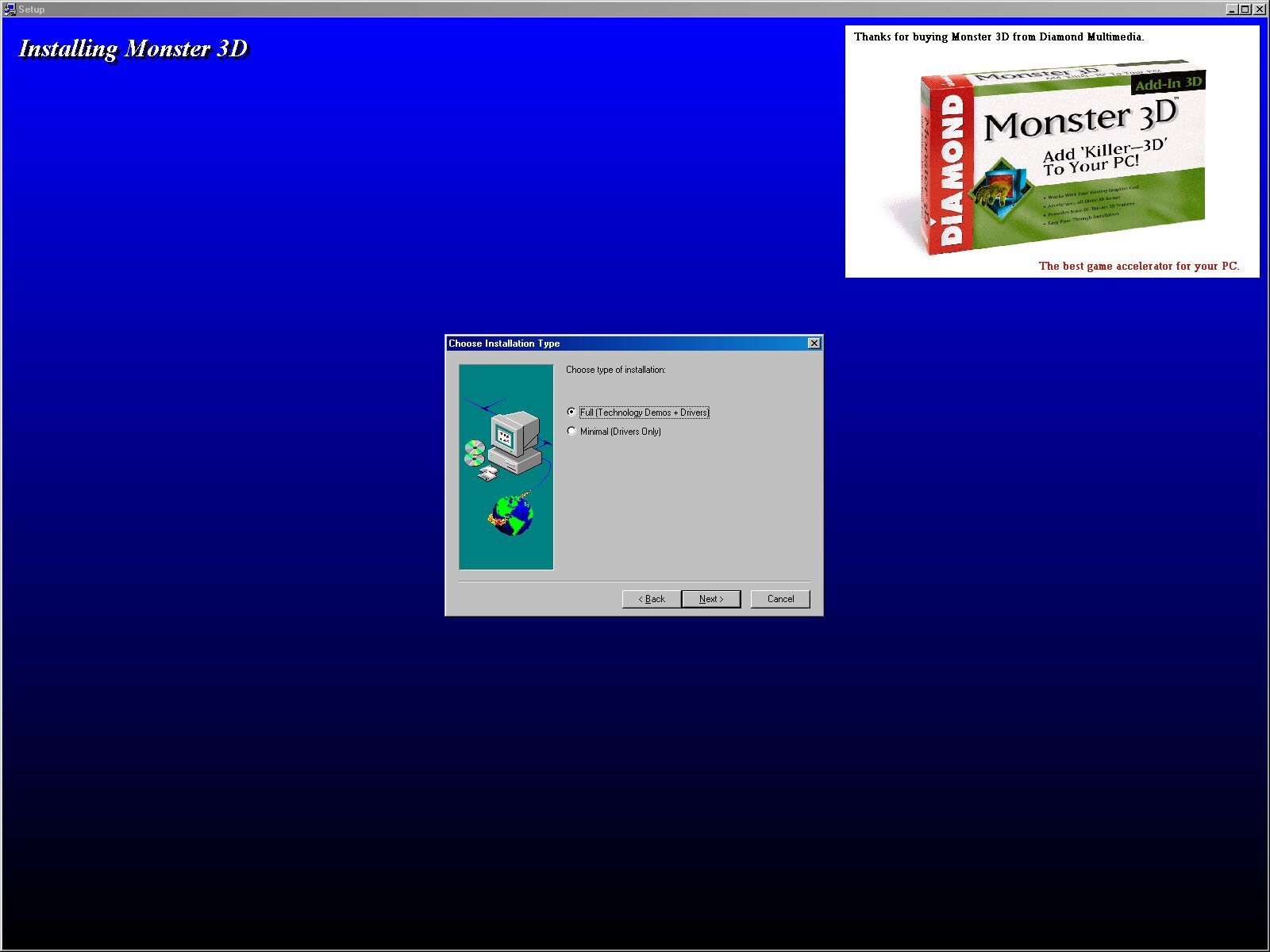Maximize the Setup window
The image size is (1270, 952).
[x=1245, y=10]
